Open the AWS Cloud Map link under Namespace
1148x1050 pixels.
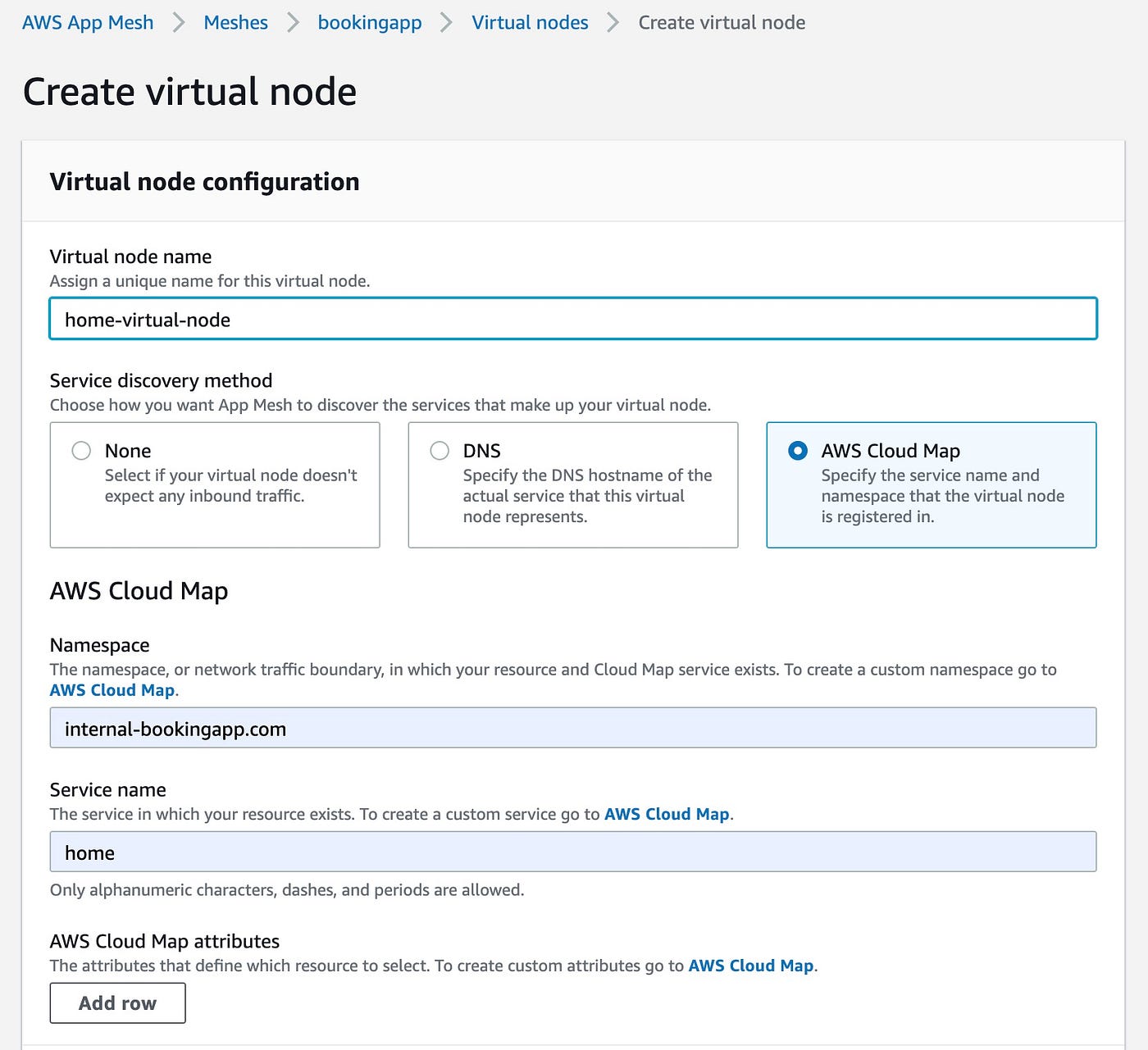pos(112,690)
